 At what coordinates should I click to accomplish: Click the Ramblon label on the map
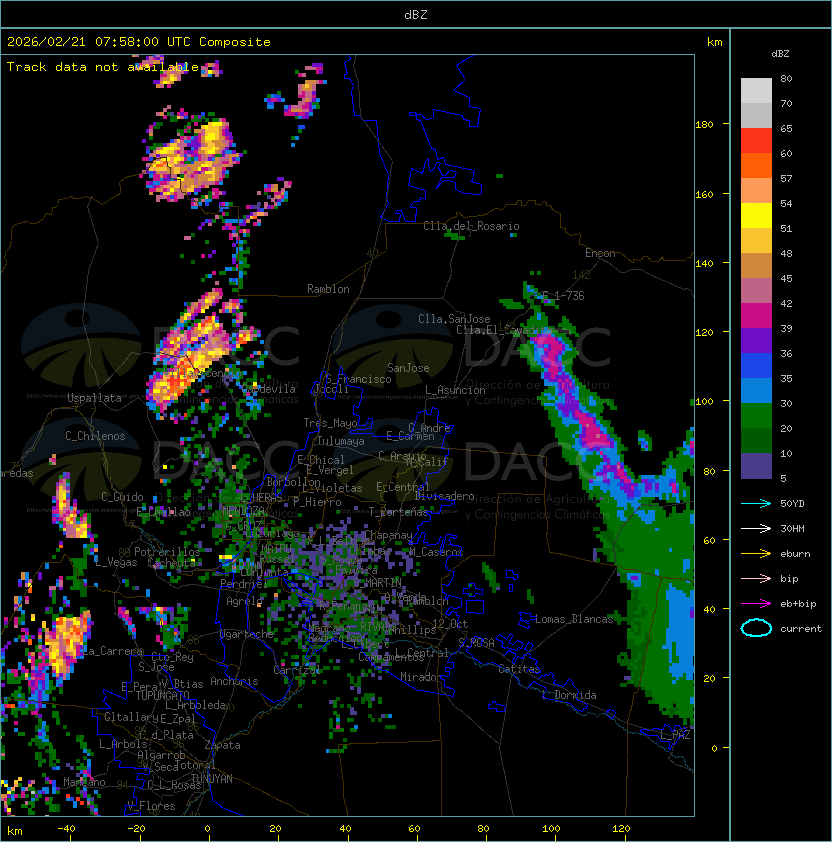[328, 289]
